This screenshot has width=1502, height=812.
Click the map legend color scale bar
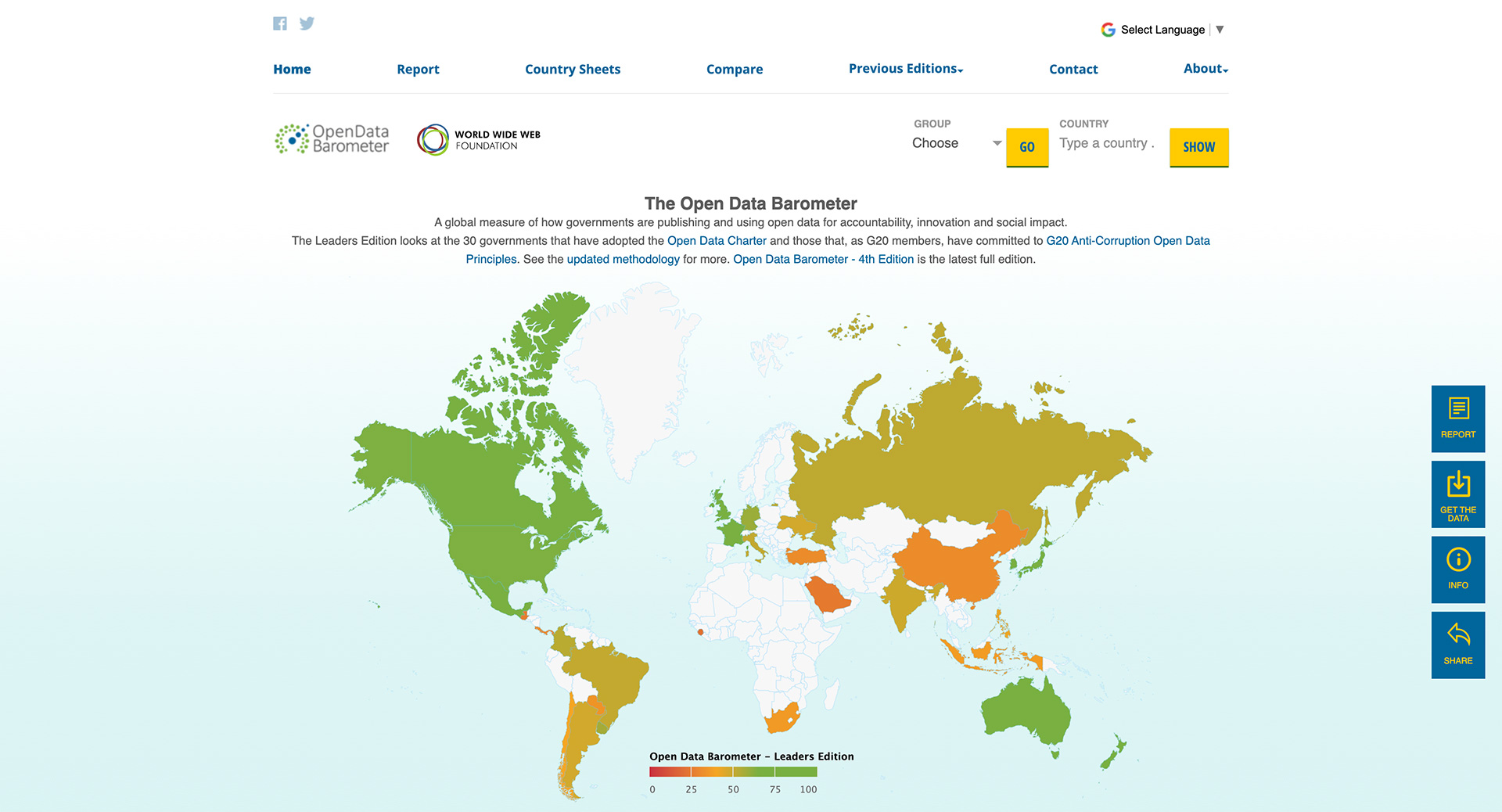[x=733, y=772]
